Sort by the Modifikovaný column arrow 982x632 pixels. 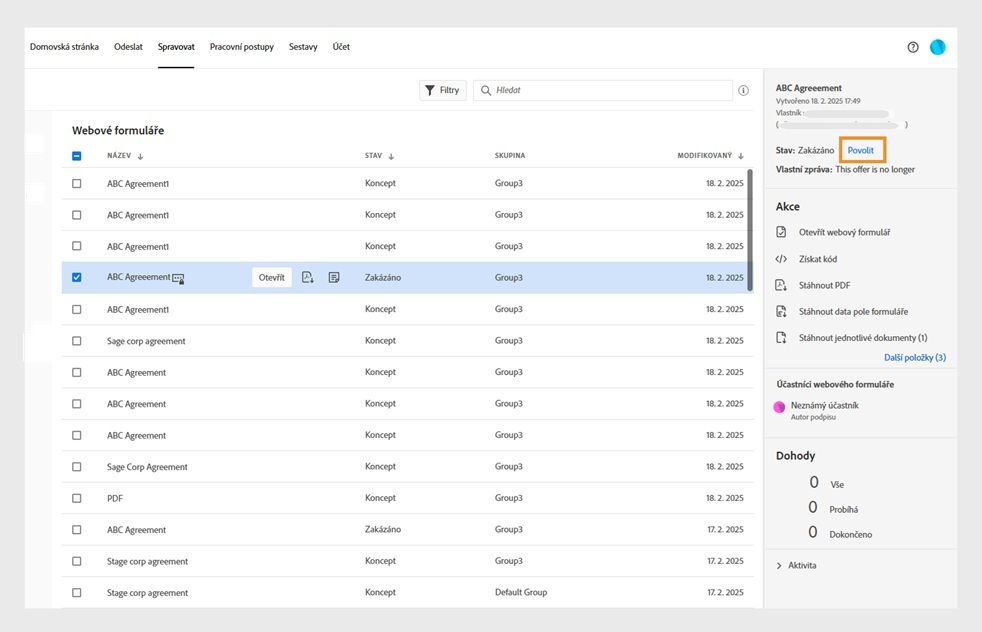tap(741, 156)
